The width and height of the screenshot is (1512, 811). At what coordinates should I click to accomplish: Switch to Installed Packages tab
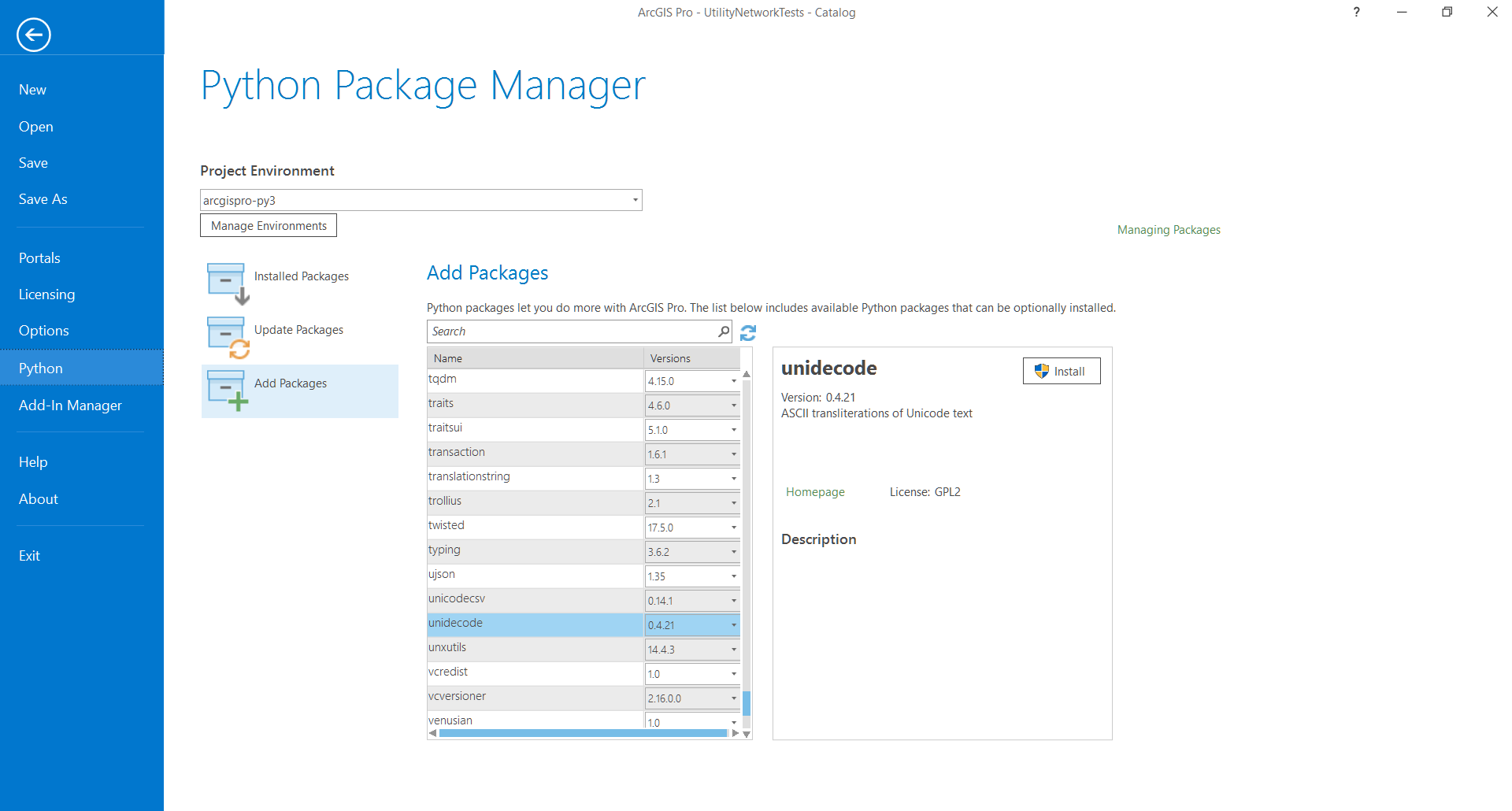[300, 284]
